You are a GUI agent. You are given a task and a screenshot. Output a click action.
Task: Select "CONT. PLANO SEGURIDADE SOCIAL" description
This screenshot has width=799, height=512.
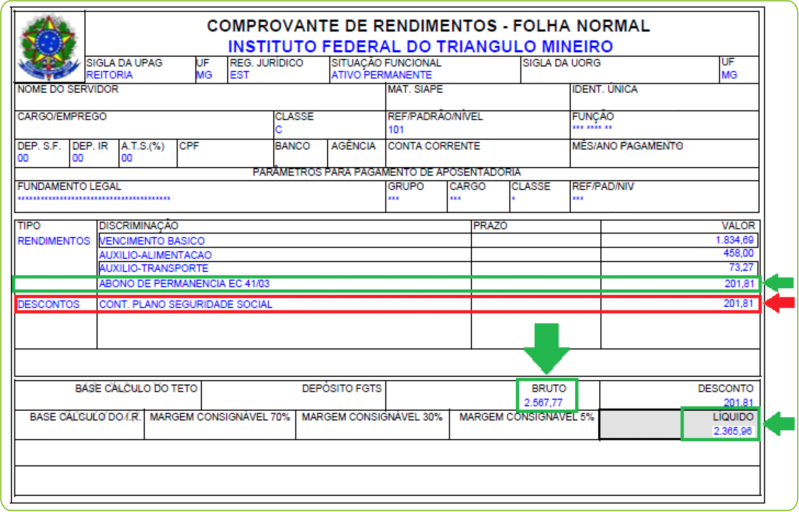coord(185,304)
